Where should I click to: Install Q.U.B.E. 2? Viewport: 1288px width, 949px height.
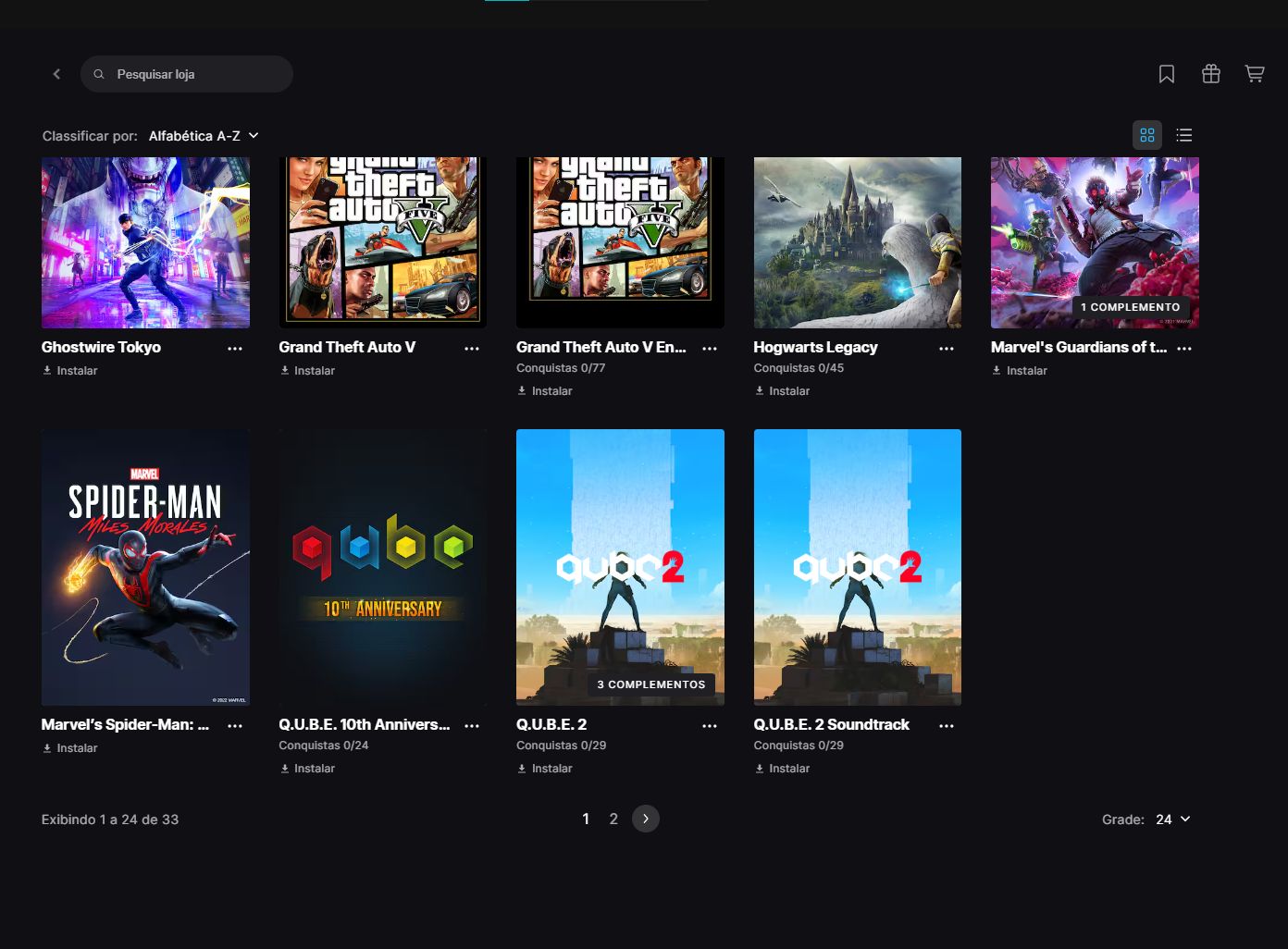pyautogui.click(x=545, y=768)
